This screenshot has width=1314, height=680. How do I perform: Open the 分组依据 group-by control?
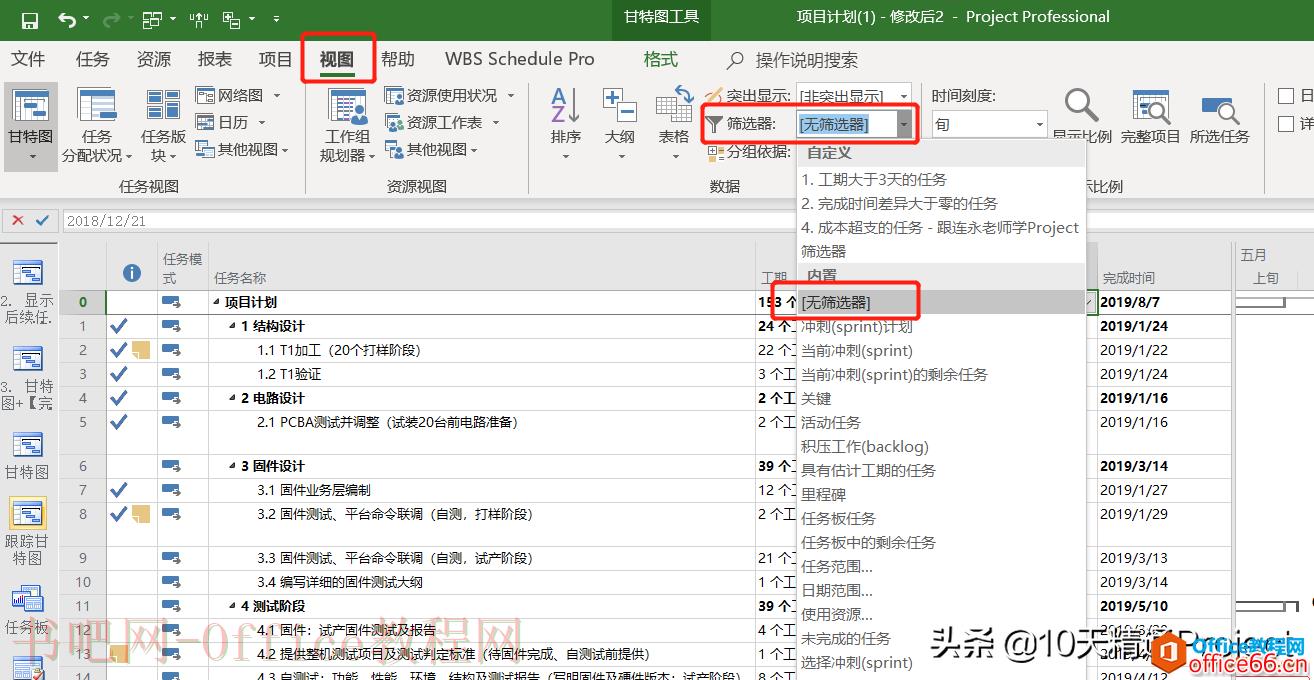(x=749, y=152)
